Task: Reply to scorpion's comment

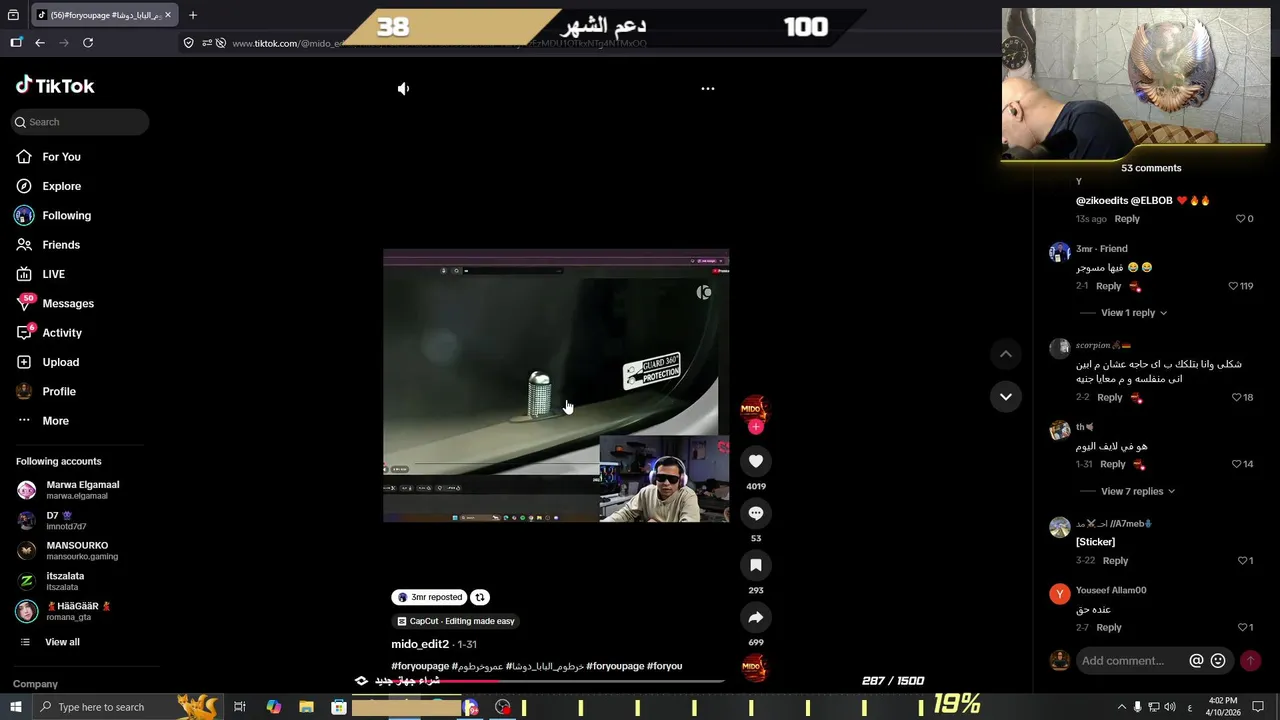Action: (x=1109, y=397)
